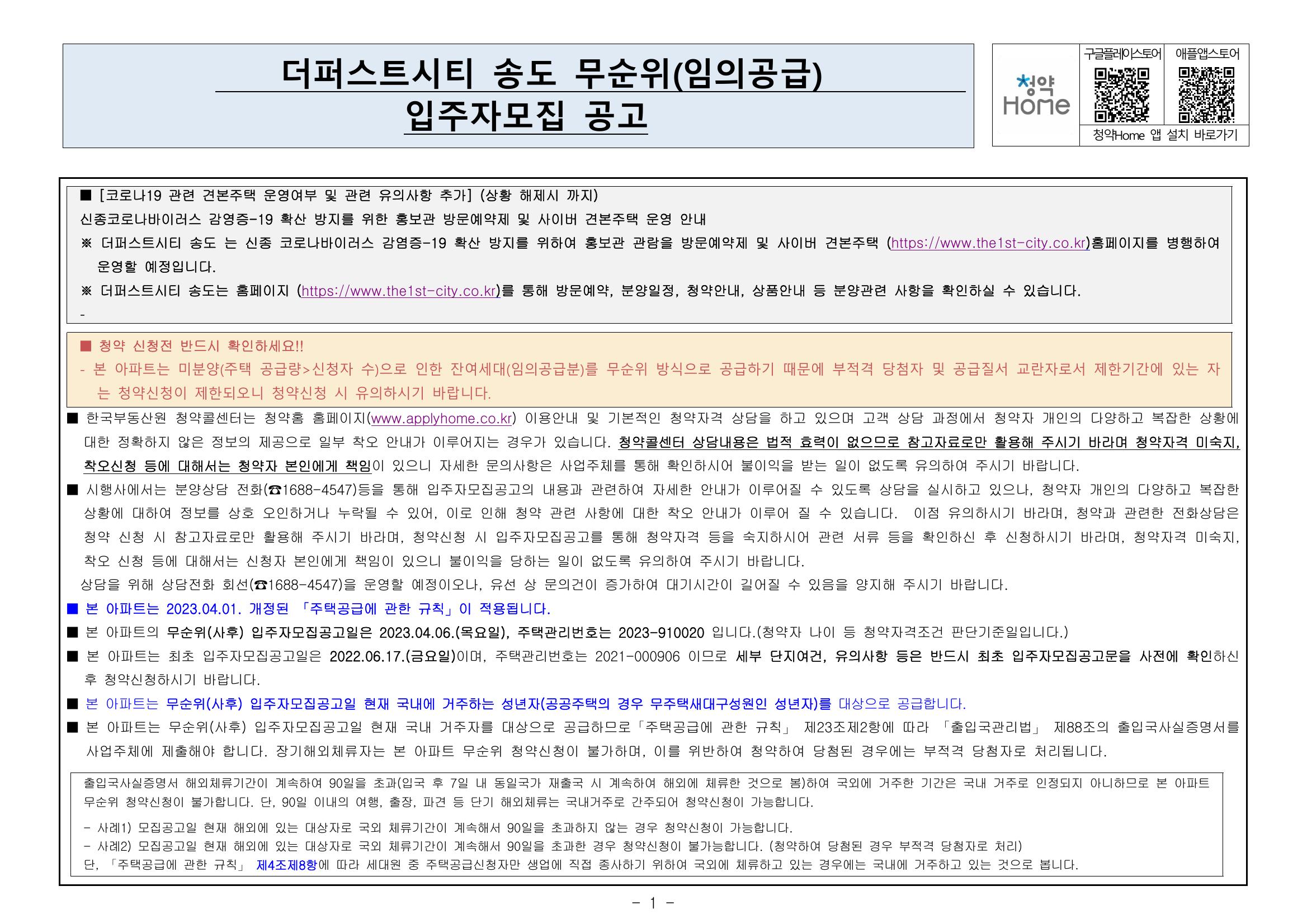The image size is (1307, 924).
Task: Open the the1st-city.co.kr link in the 방문예약 line
Action: point(400,291)
